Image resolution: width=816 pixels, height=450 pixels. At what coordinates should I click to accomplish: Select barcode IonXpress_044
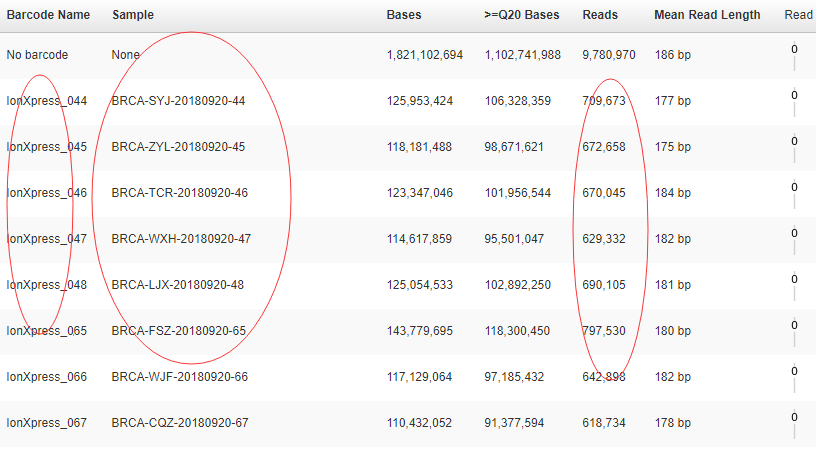pos(47,101)
